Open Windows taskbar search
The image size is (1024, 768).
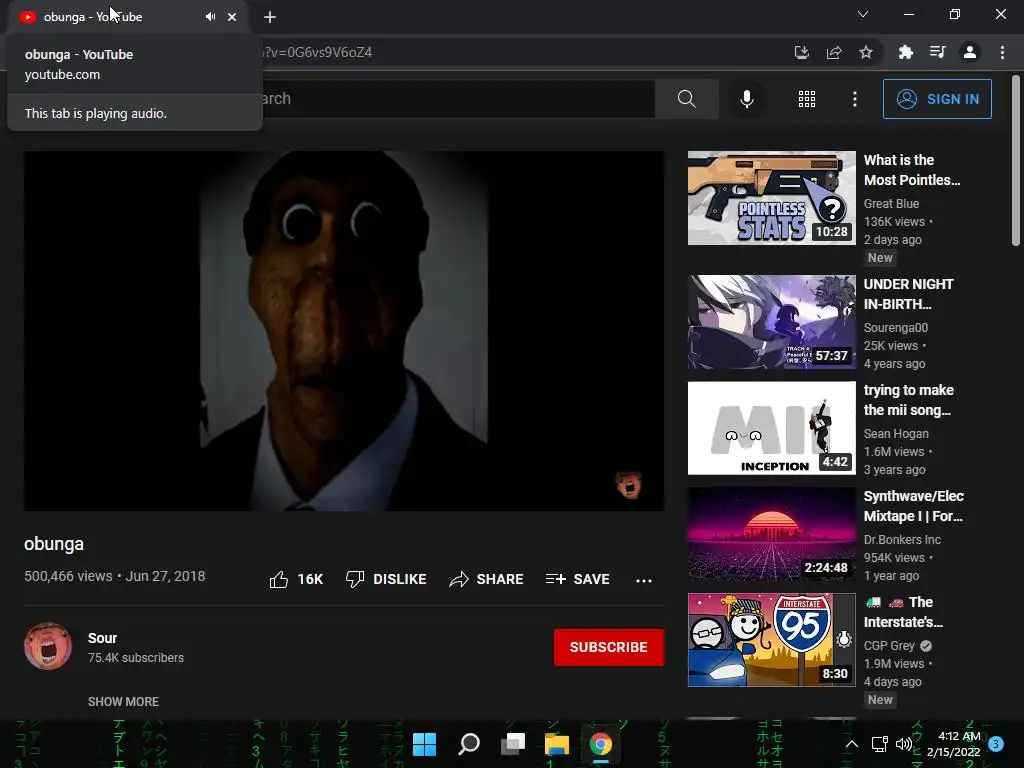(469, 744)
